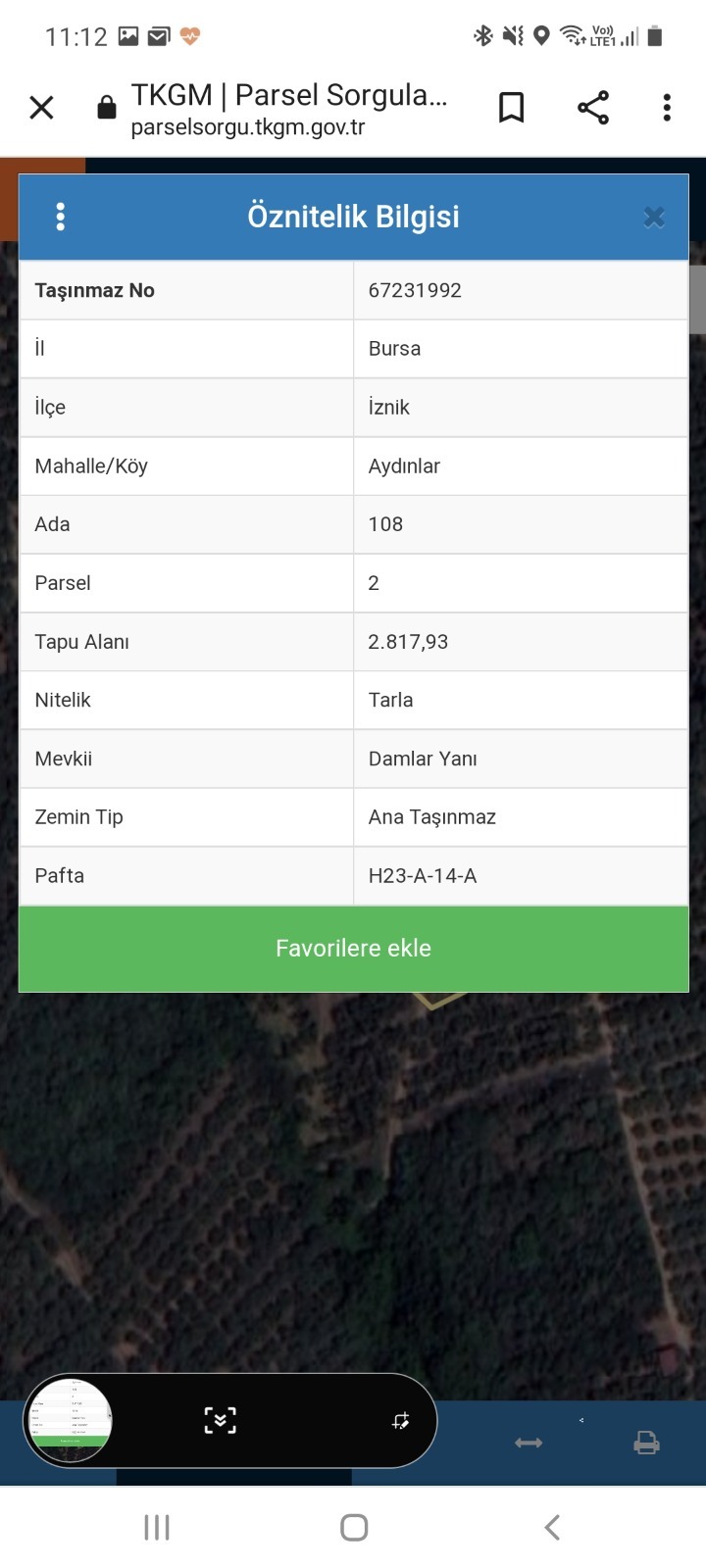Tap the Android home button

(x=354, y=1527)
